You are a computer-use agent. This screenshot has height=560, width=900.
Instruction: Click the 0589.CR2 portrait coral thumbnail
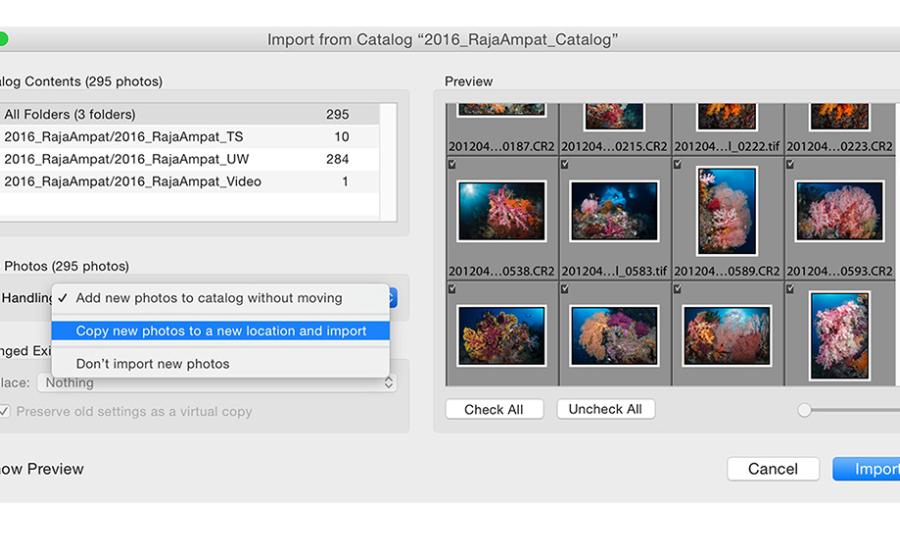pos(727,211)
